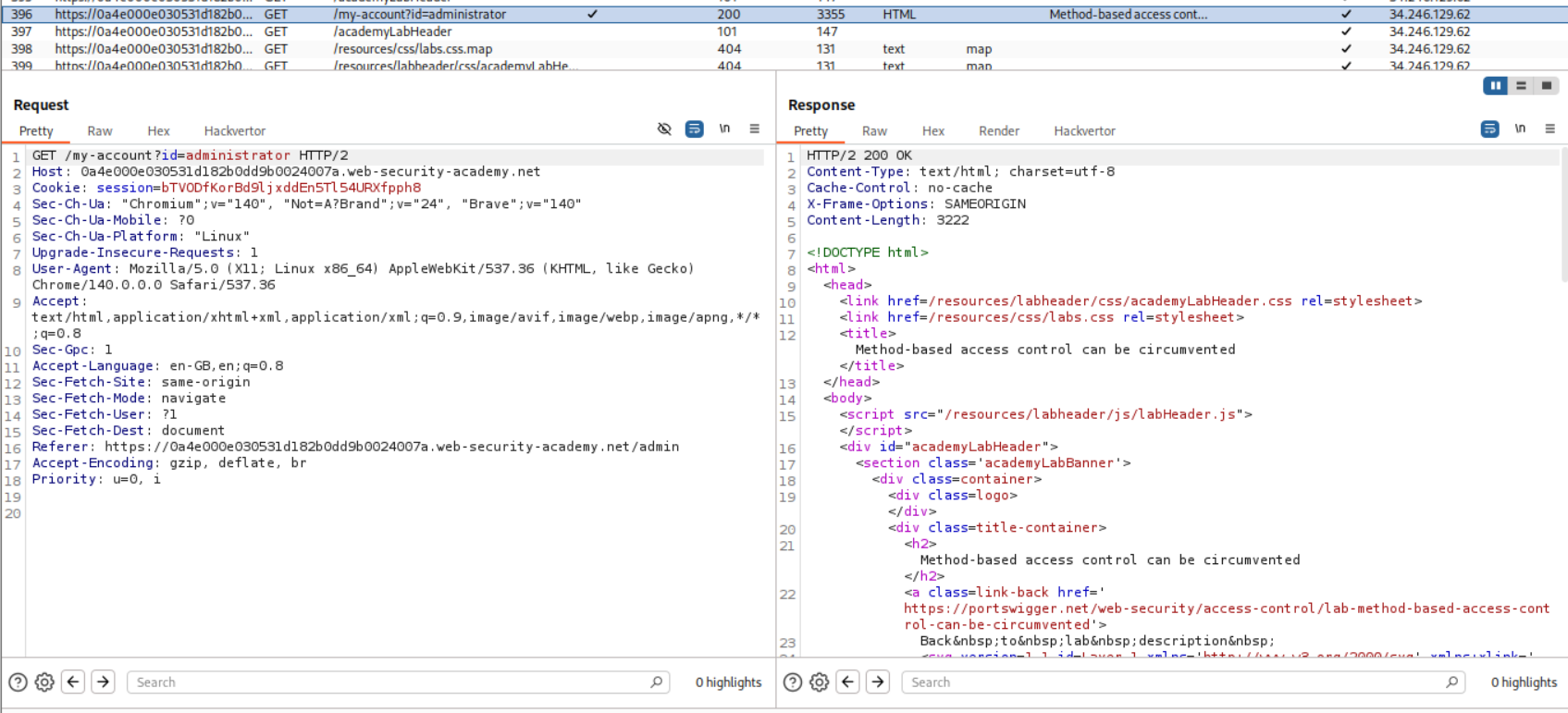Go to previous match in Request search
The image size is (1568, 713).
(73, 682)
